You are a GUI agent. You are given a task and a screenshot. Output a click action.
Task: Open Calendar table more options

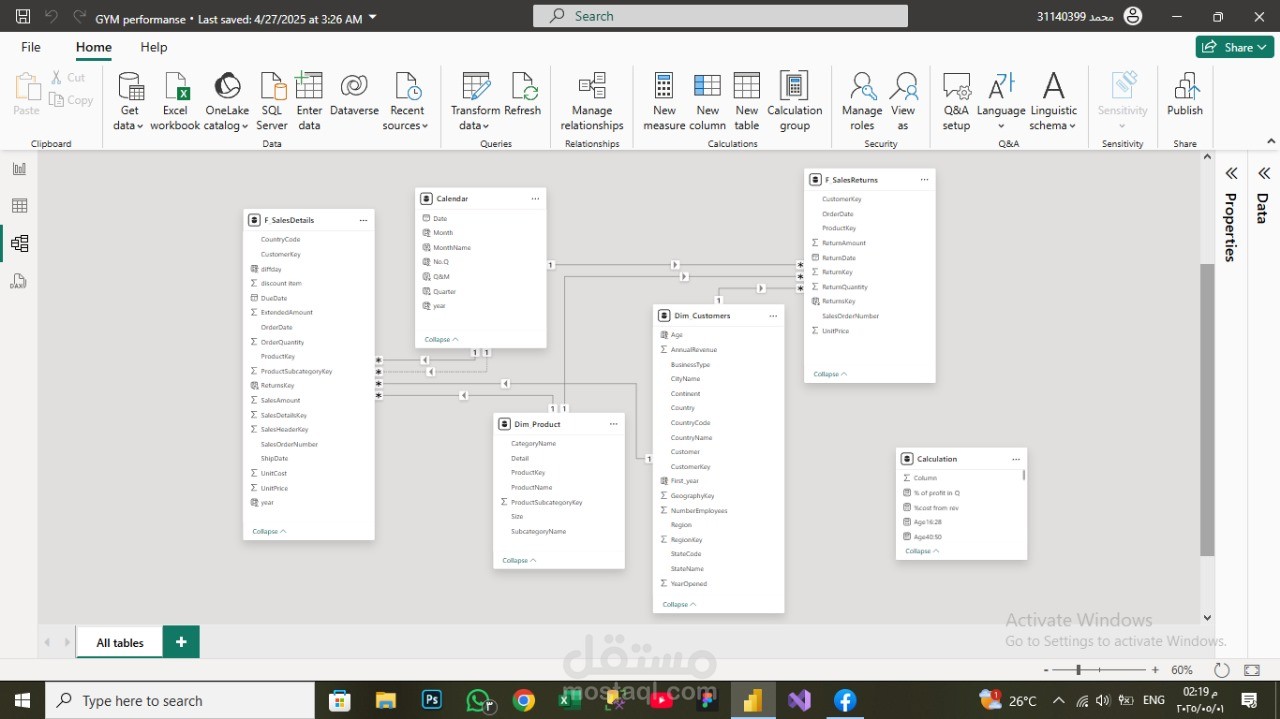(535, 199)
